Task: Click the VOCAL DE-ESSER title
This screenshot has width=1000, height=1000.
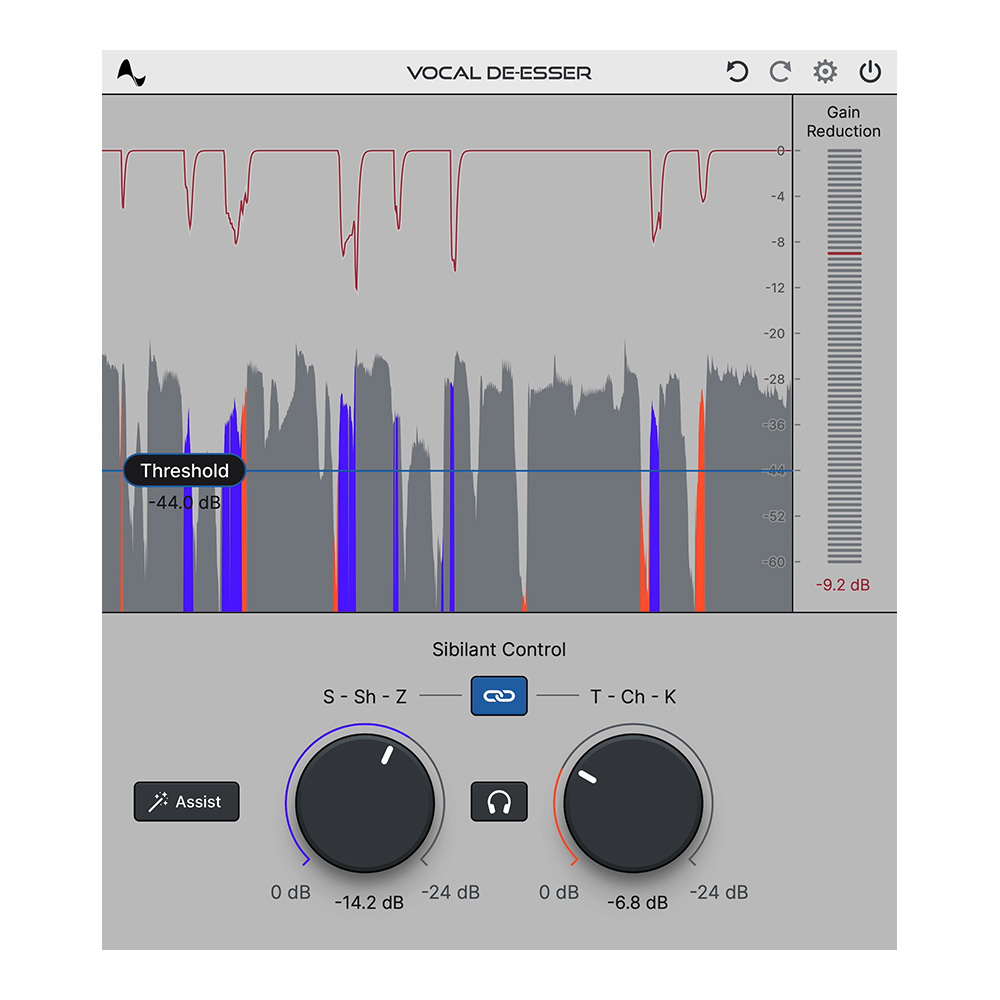Action: 499,73
